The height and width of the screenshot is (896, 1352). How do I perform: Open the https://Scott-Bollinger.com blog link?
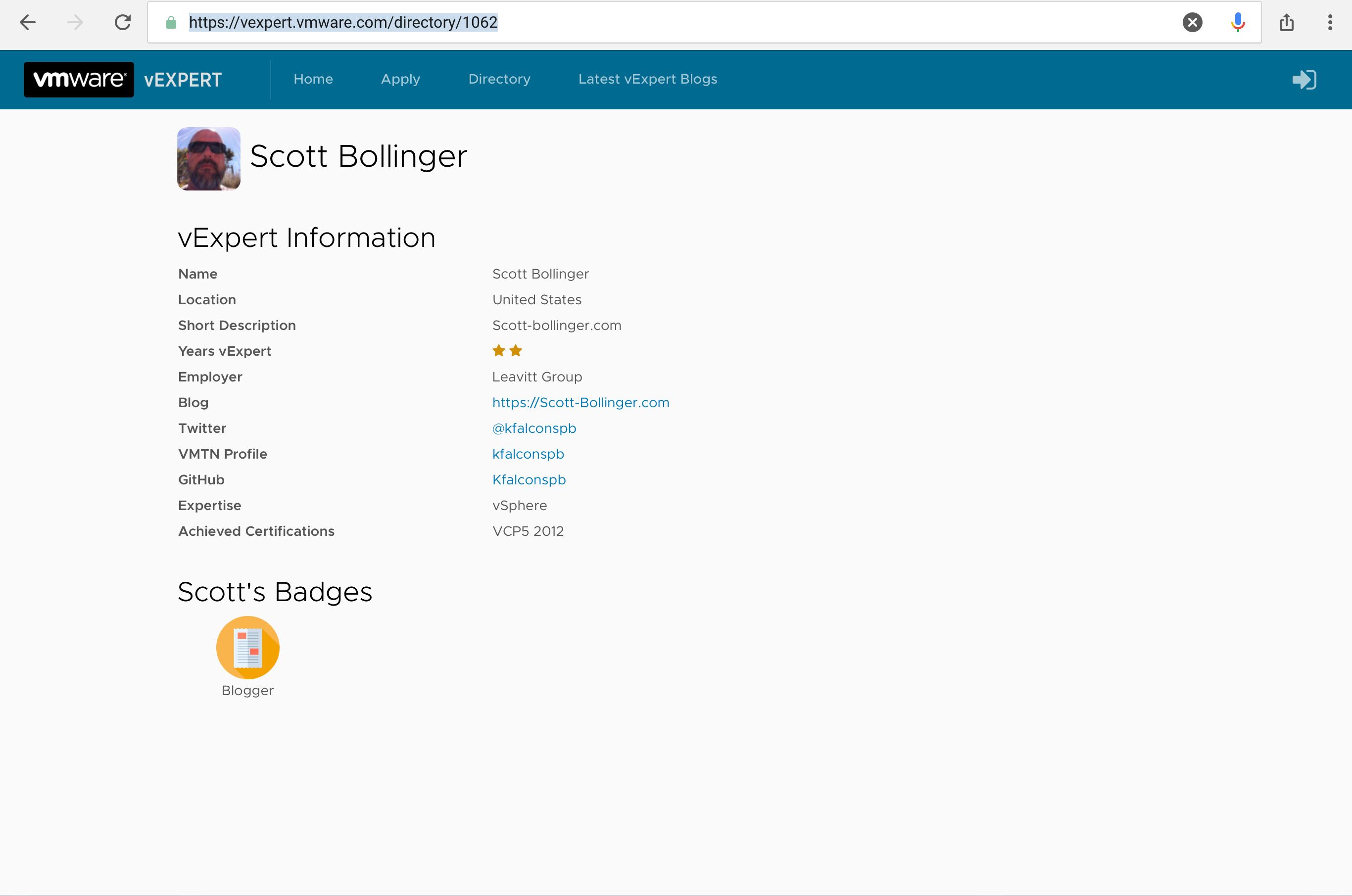[580, 402]
